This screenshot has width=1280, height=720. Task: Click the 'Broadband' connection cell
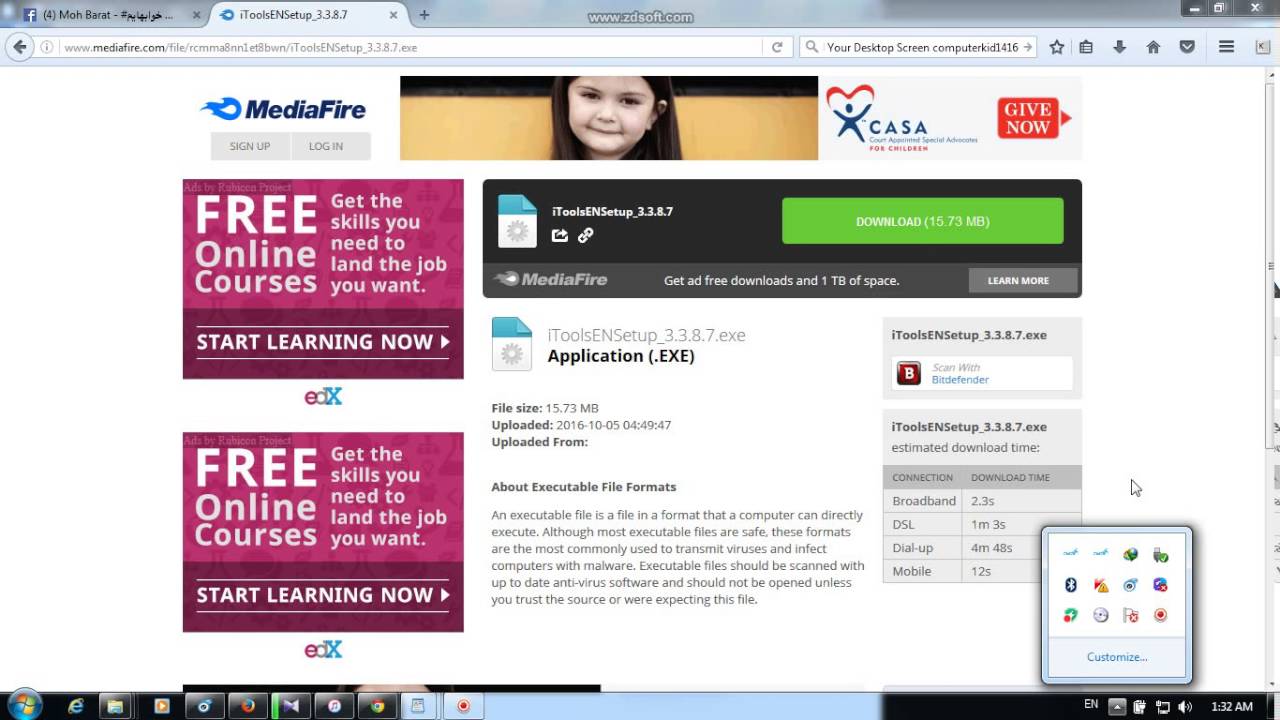point(923,501)
